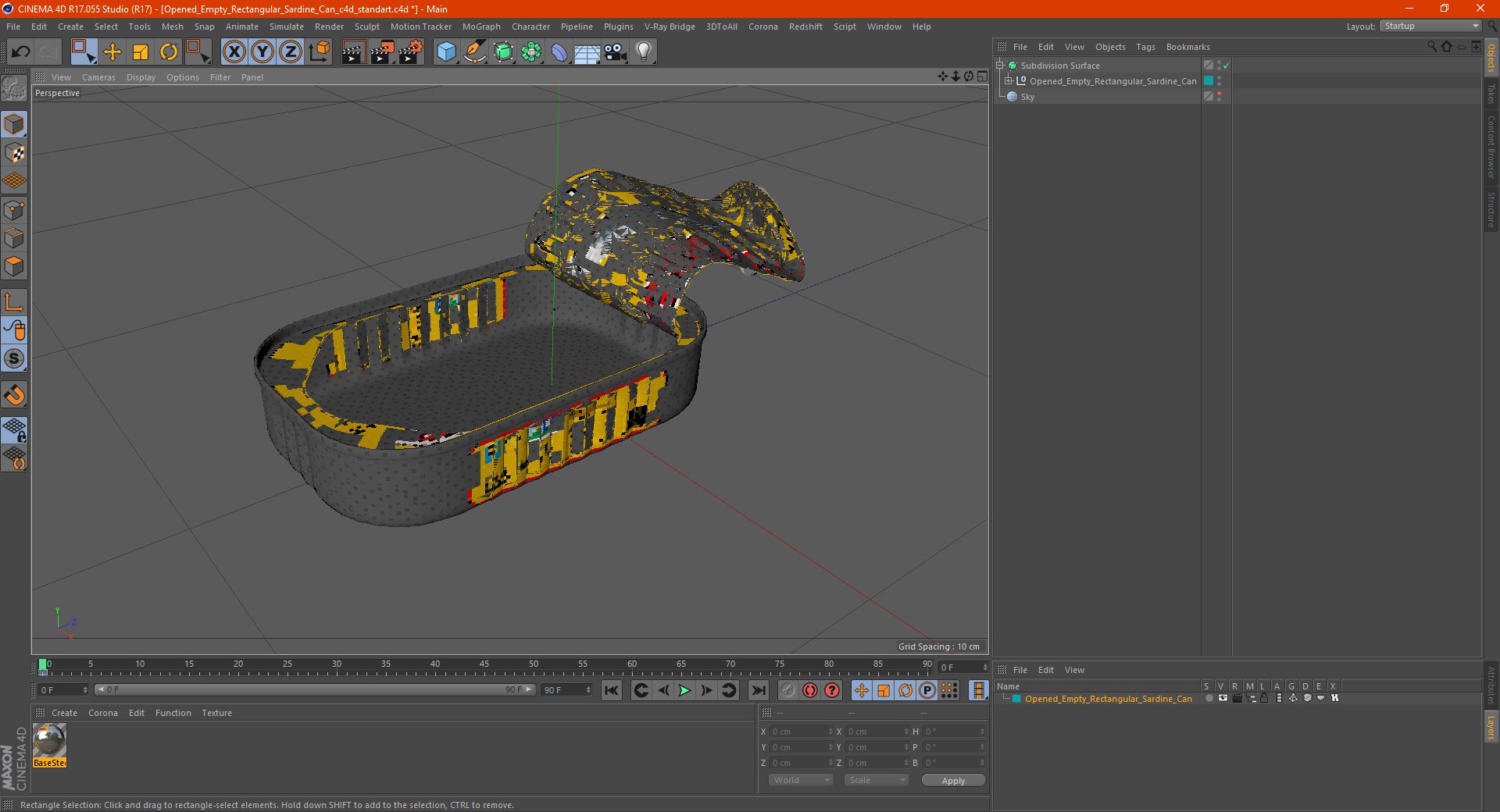Open the Array modeling objects icon
The image size is (1500, 812).
point(531,52)
